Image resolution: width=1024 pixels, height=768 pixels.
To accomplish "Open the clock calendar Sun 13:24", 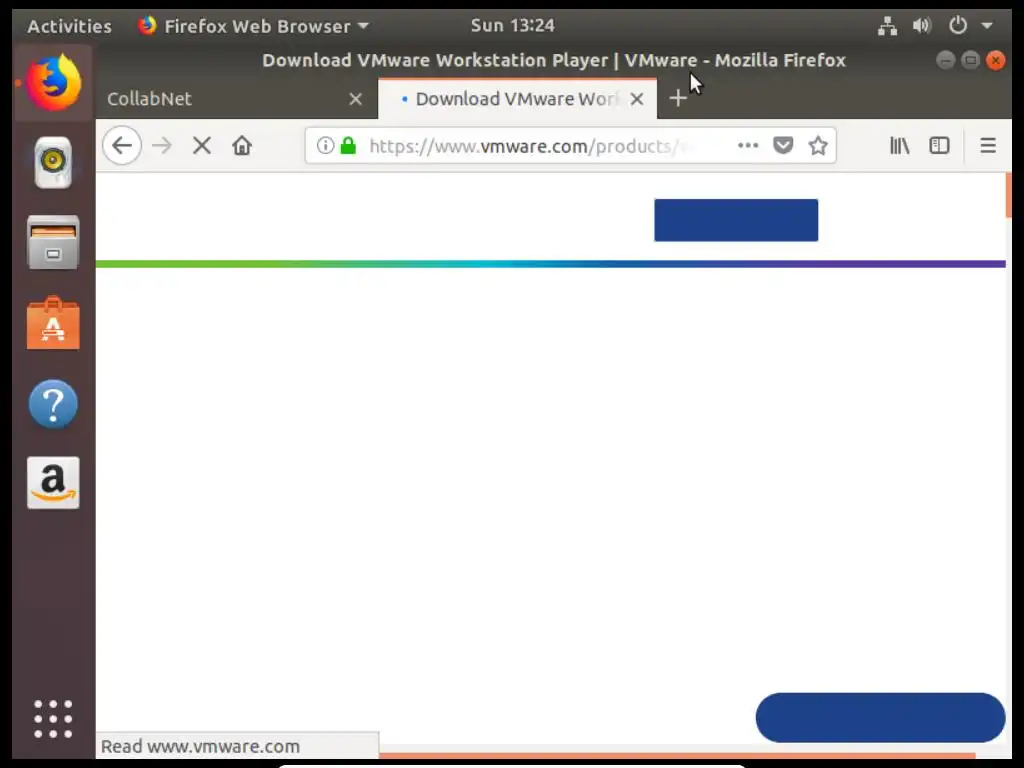I will coord(513,25).
